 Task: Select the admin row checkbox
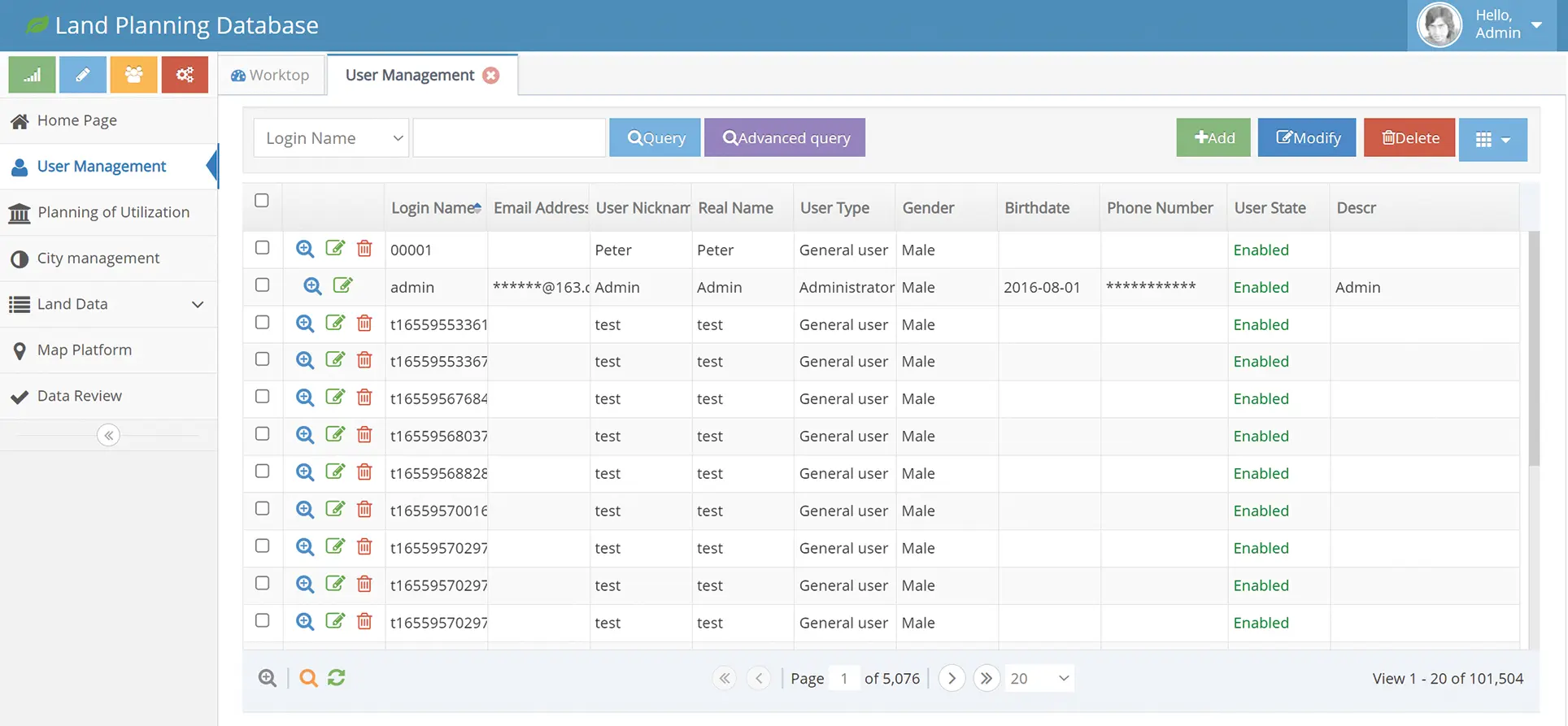pos(262,285)
